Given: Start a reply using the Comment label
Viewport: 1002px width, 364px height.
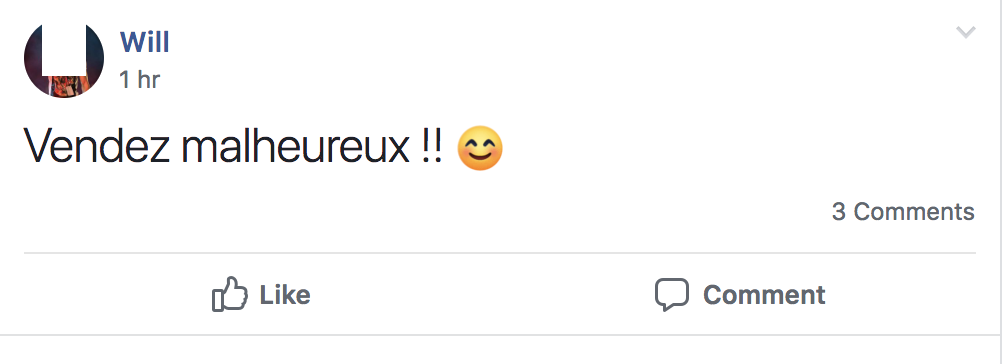Looking at the screenshot, I should (x=764, y=295).
